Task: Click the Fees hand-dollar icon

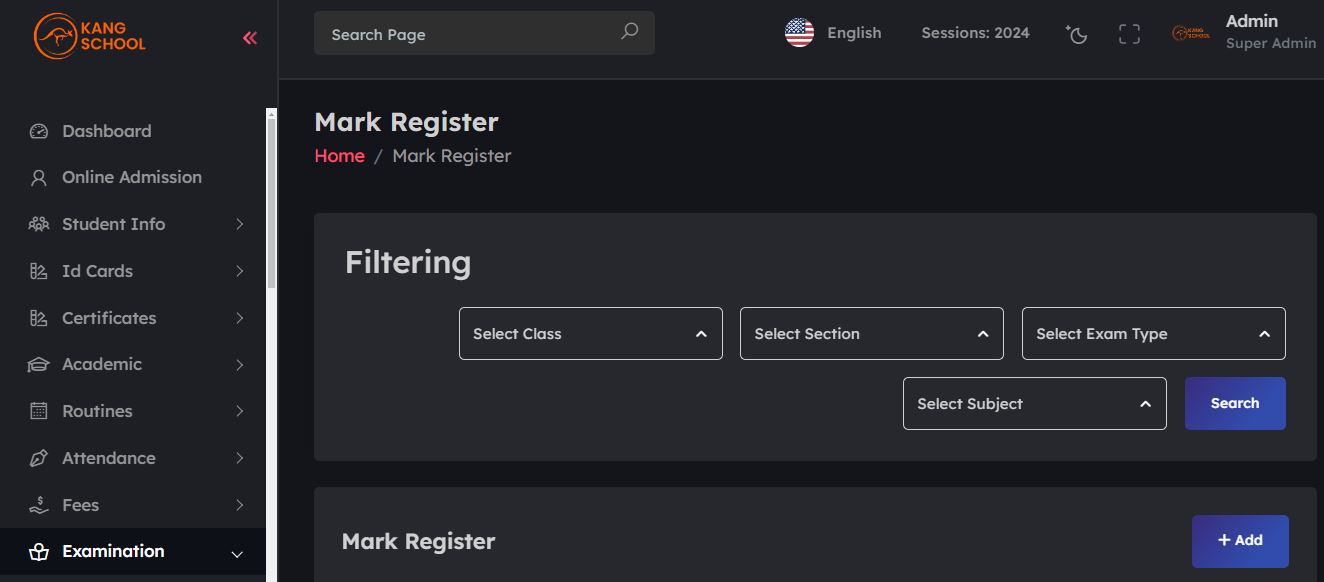Action: (39, 505)
